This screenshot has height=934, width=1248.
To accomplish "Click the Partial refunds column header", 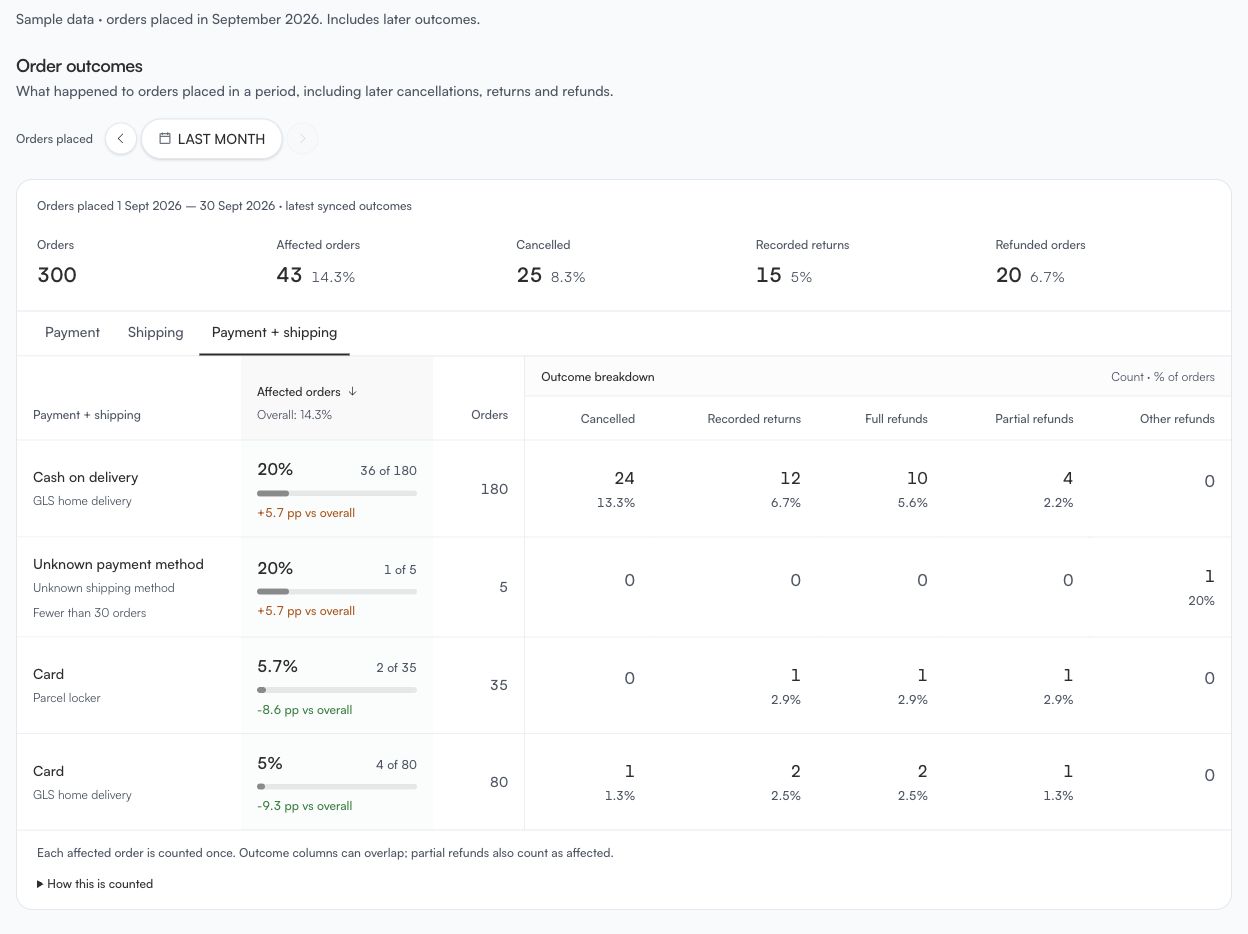I will pyautogui.click(x=1034, y=419).
